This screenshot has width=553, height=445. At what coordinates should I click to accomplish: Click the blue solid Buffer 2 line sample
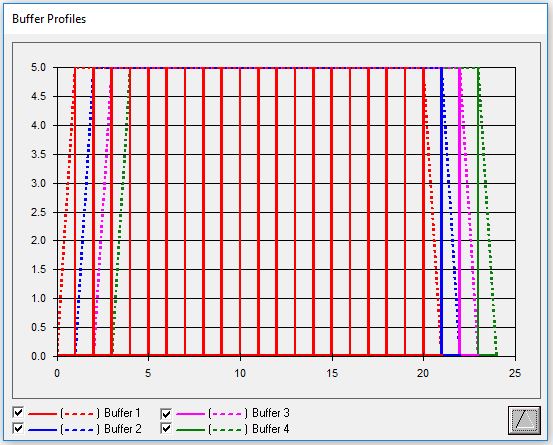click(x=42, y=429)
